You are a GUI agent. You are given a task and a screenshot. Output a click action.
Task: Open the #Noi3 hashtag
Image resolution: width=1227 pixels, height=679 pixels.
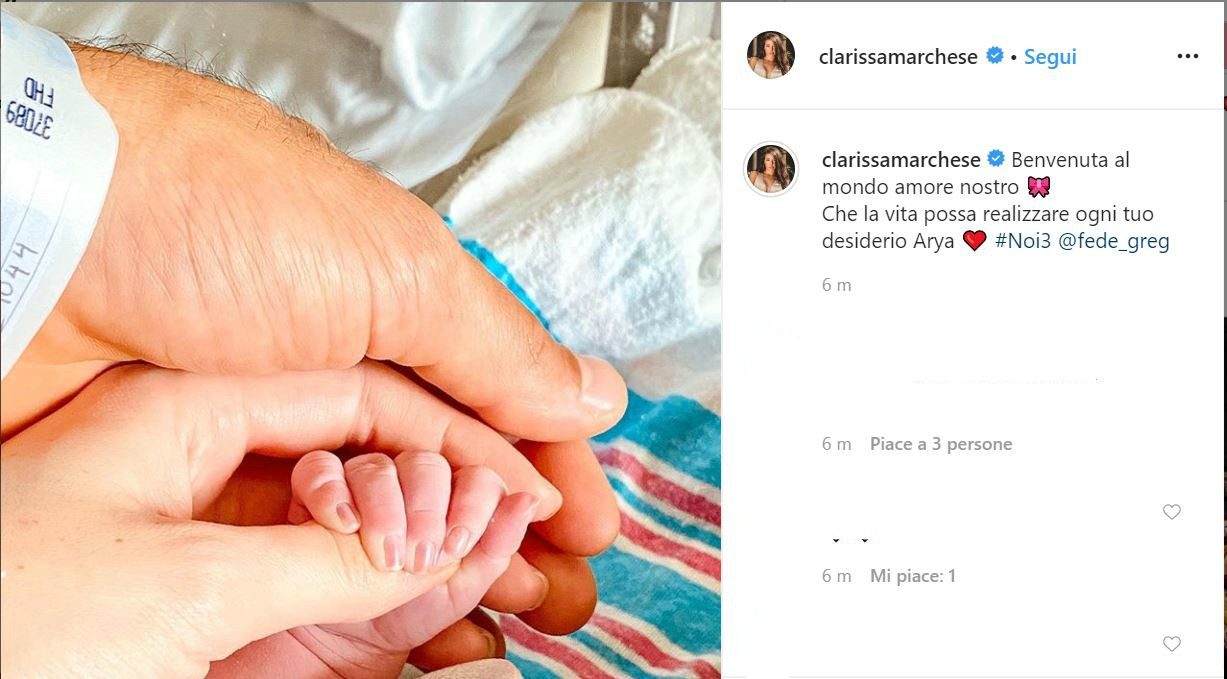coord(1023,241)
